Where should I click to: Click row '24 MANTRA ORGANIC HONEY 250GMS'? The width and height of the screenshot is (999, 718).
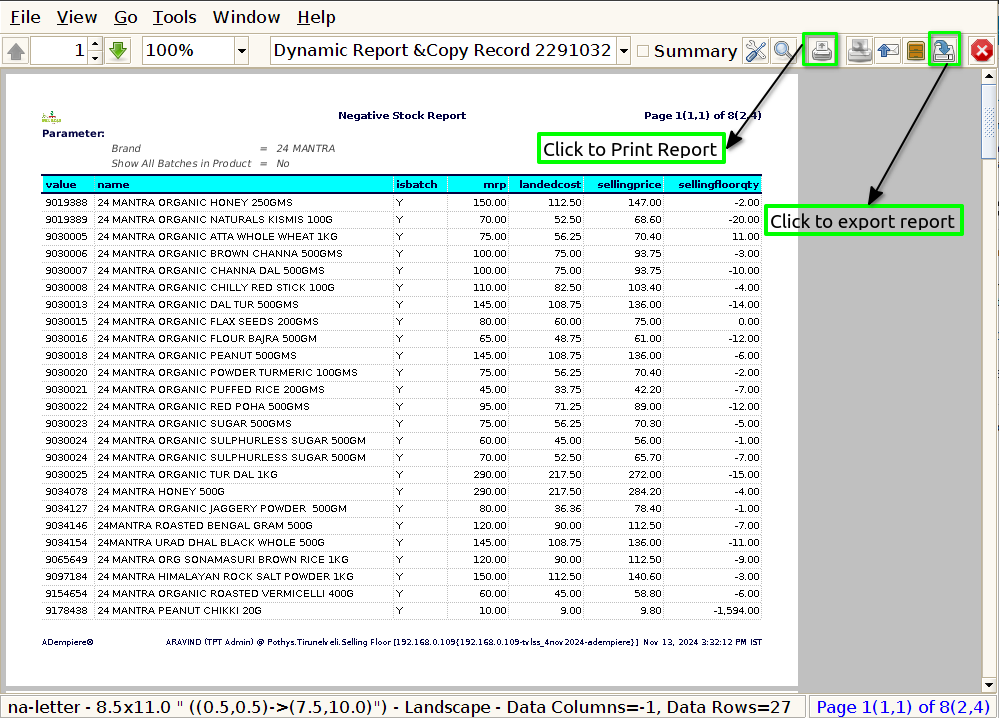click(x=401, y=203)
